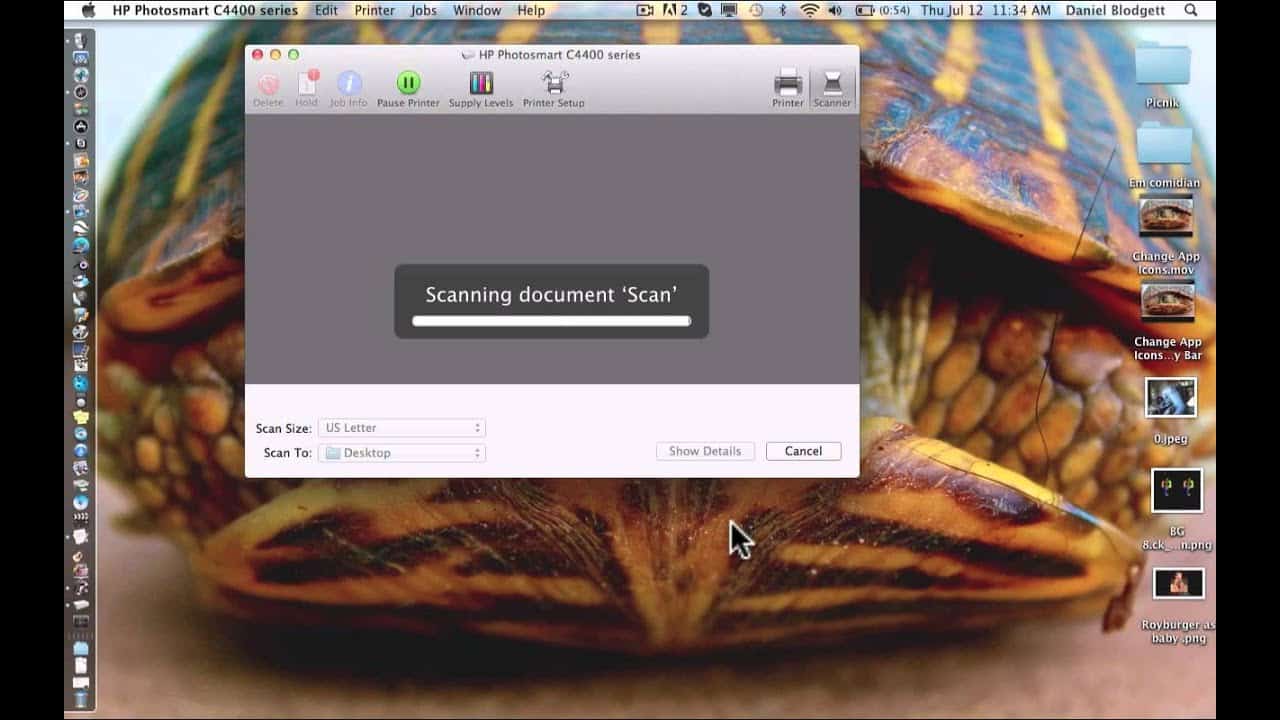1280x720 pixels.
Task: Click the date and time clock
Action: 986,10
